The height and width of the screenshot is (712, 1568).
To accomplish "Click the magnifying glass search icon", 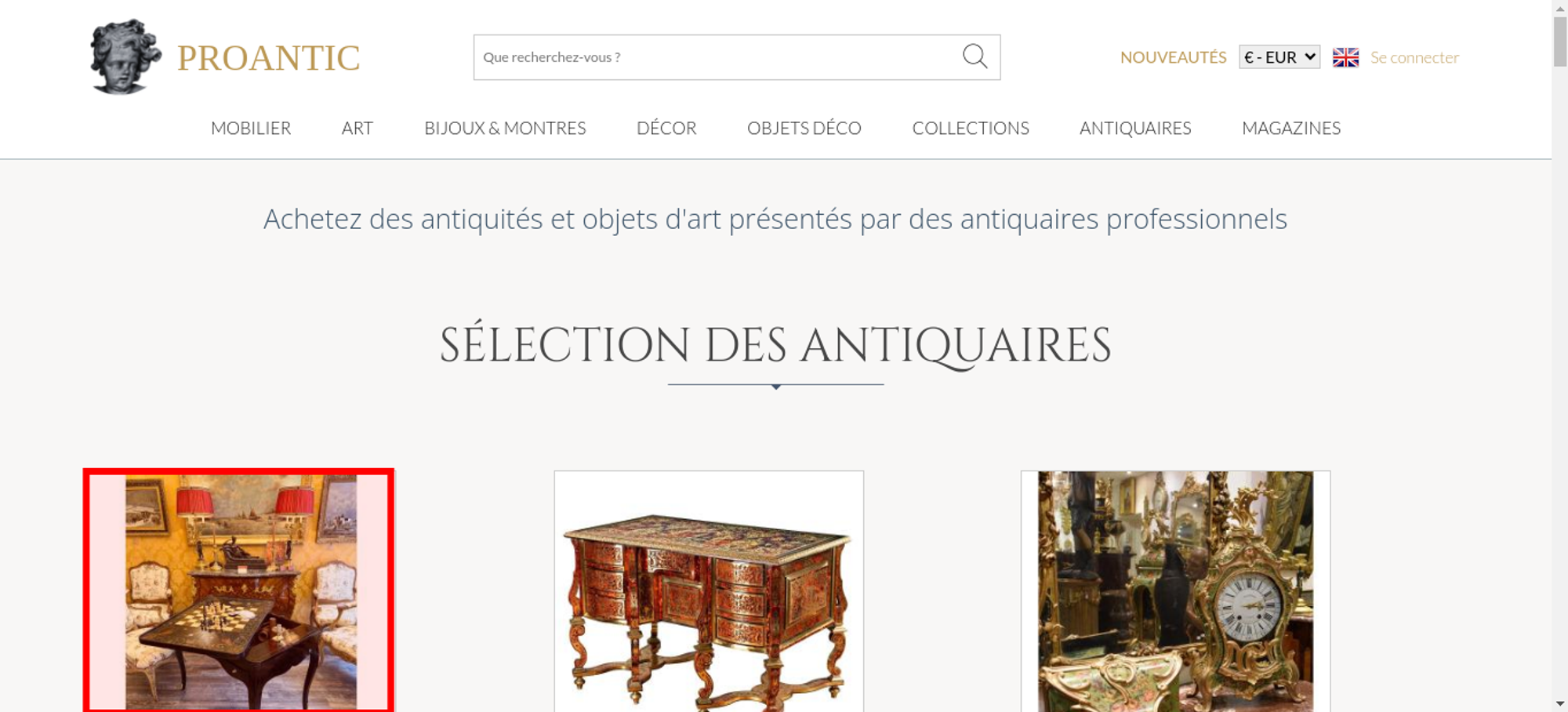I will [975, 56].
